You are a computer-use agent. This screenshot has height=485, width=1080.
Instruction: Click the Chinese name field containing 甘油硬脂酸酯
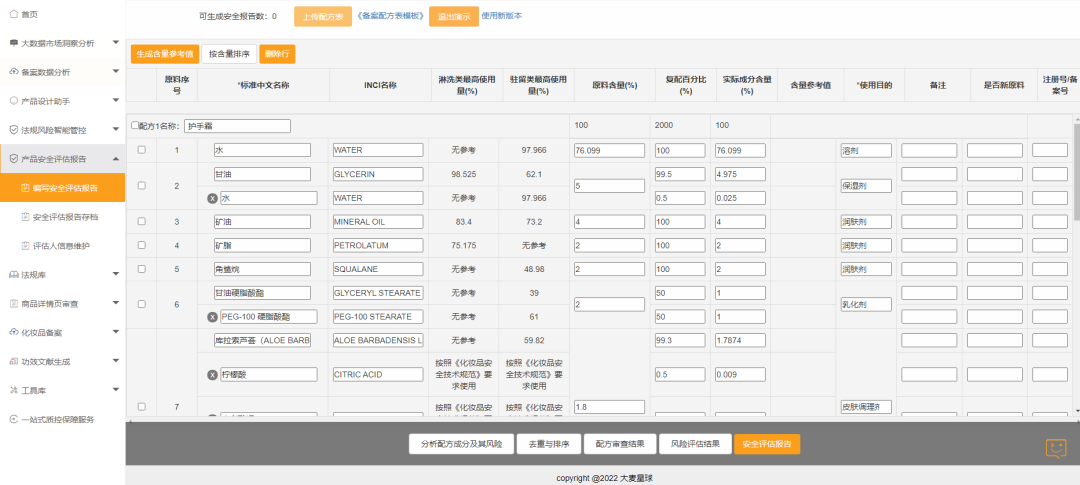[x=262, y=293]
